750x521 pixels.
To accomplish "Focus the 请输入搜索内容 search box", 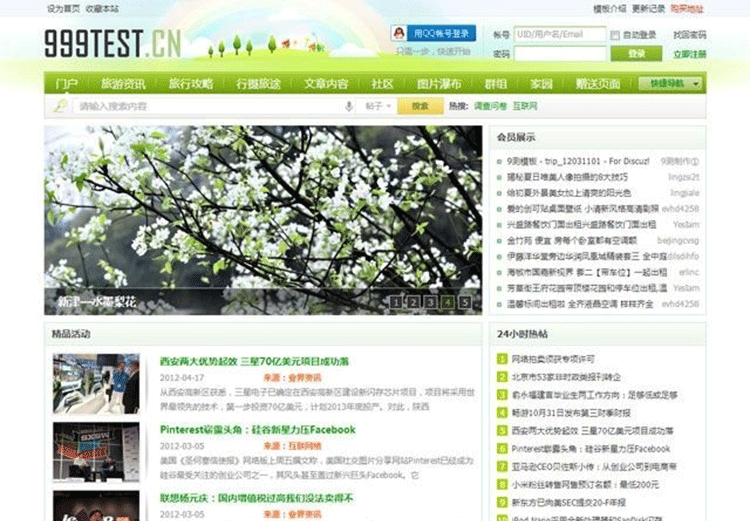I will click(208, 106).
